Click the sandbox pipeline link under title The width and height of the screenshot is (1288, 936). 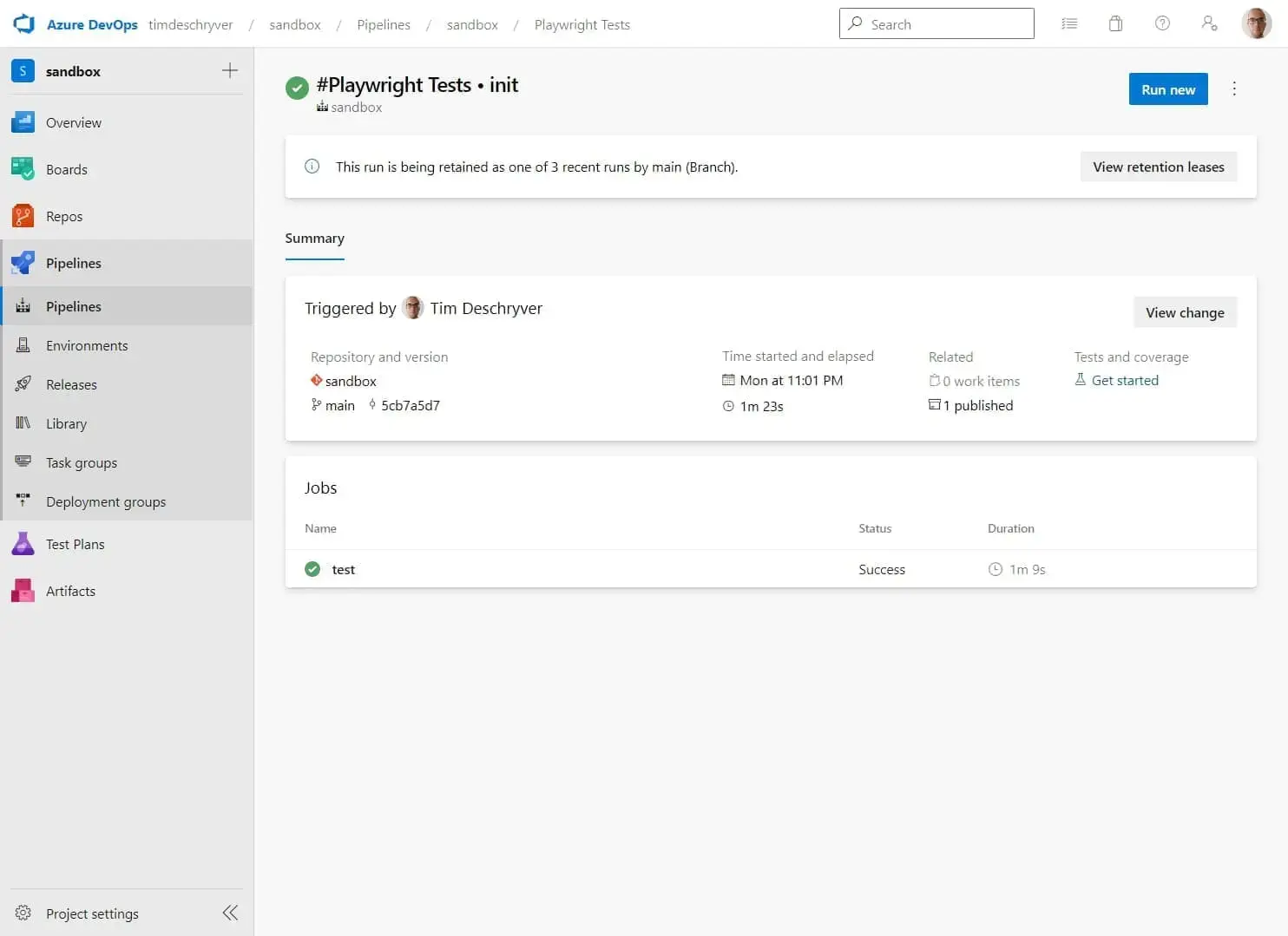(356, 107)
